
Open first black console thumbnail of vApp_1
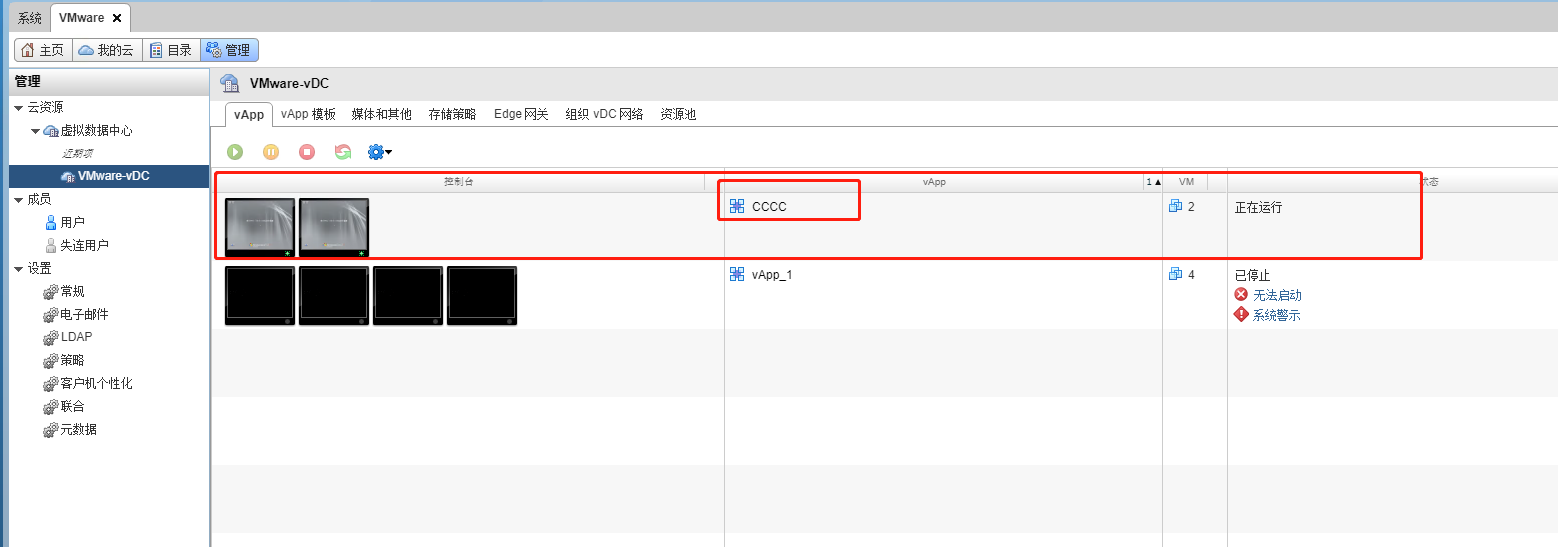tap(260, 296)
